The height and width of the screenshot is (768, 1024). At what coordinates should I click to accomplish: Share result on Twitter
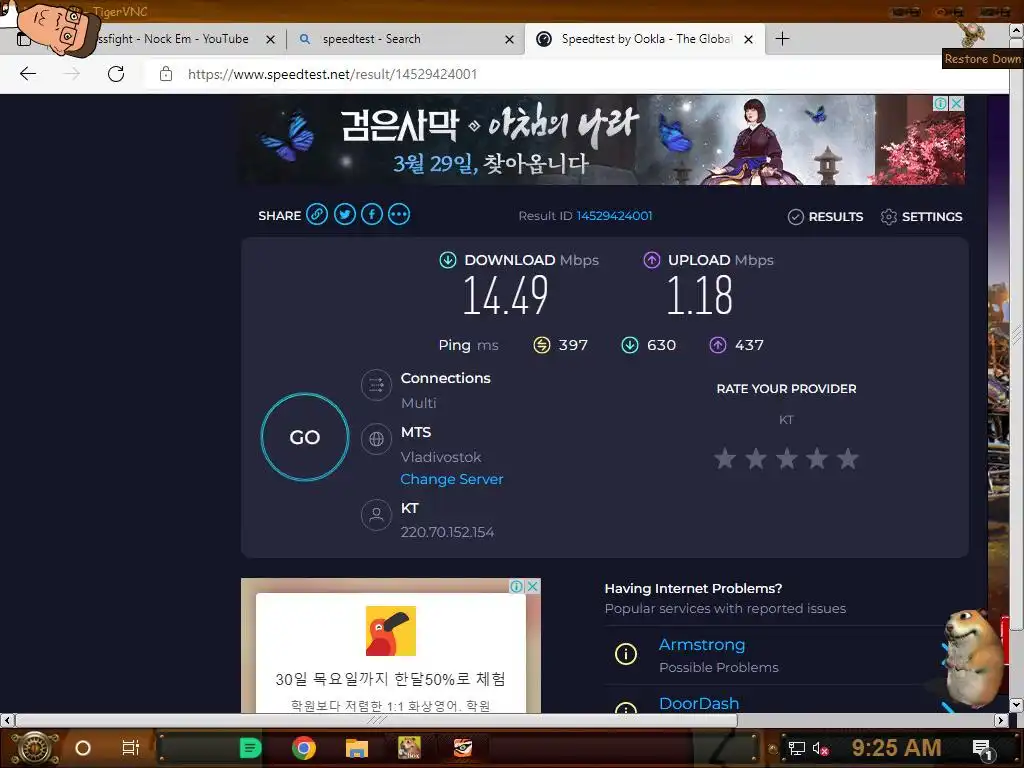coord(345,215)
